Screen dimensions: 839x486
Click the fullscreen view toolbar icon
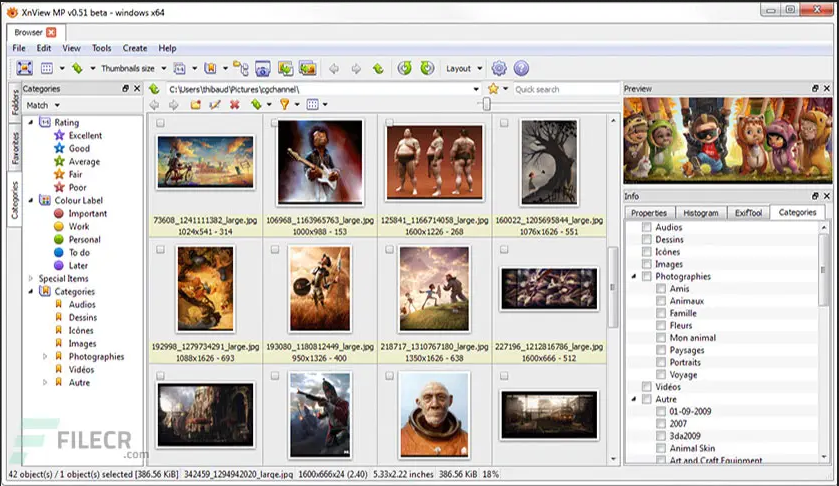pyautogui.click(x=25, y=69)
